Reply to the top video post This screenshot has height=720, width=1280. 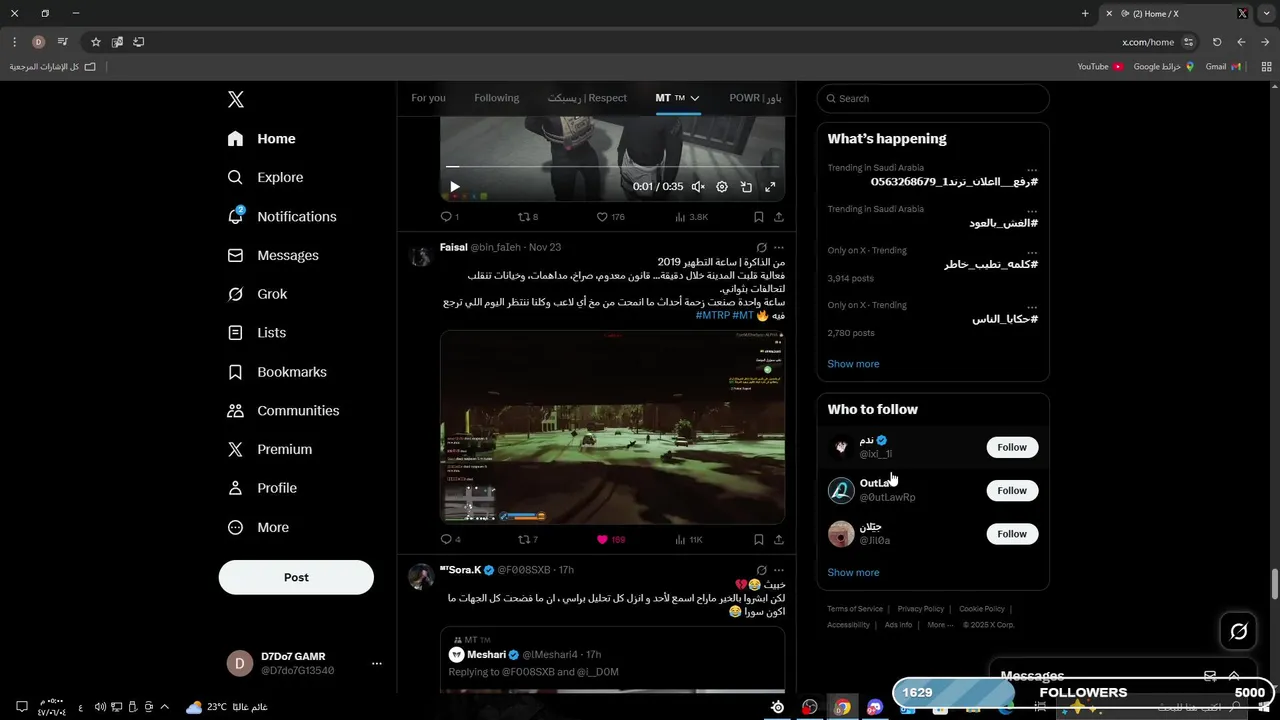pyautogui.click(x=449, y=216)
